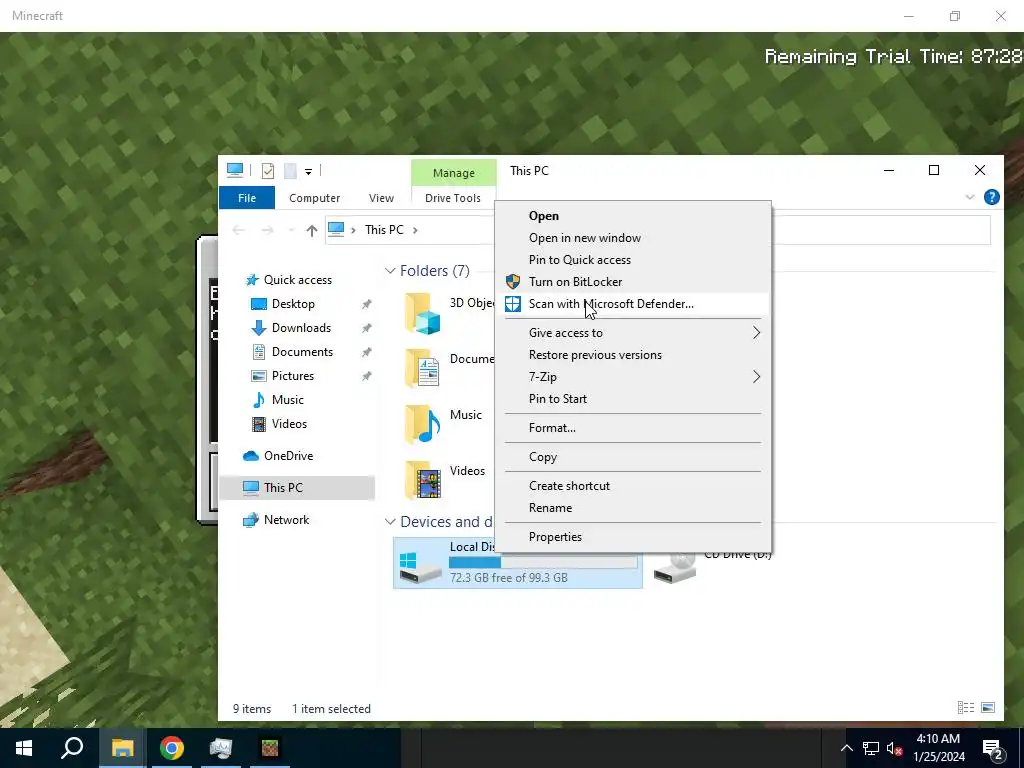Select the CD Drive (D:) icon

pos(675,567)
